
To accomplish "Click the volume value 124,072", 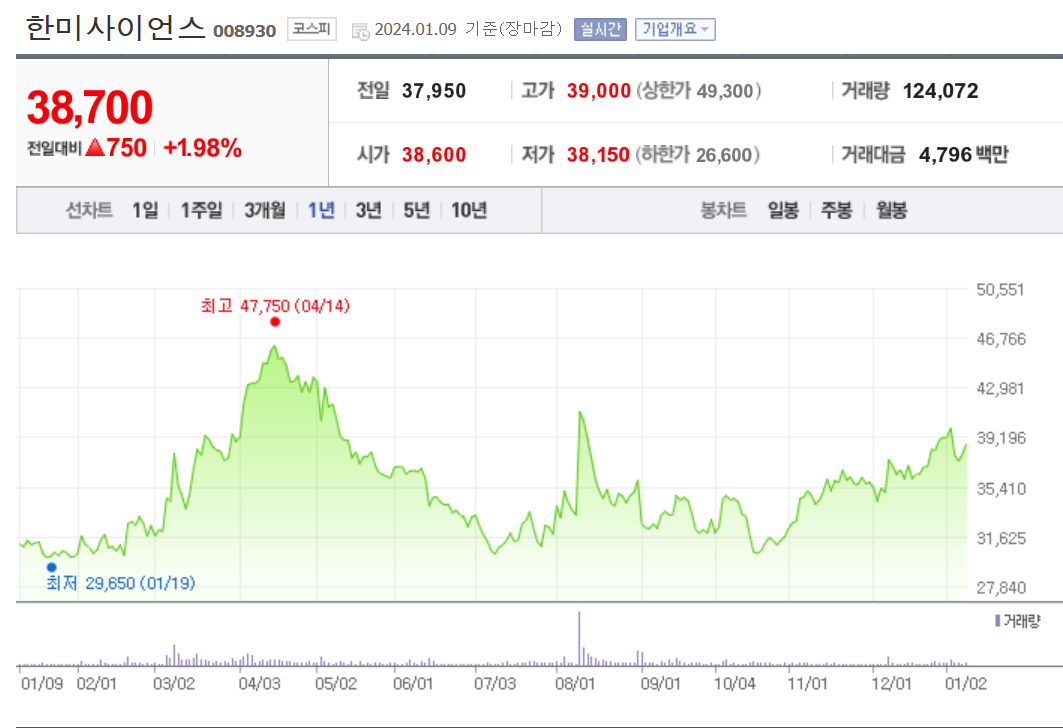I will 940,91.
